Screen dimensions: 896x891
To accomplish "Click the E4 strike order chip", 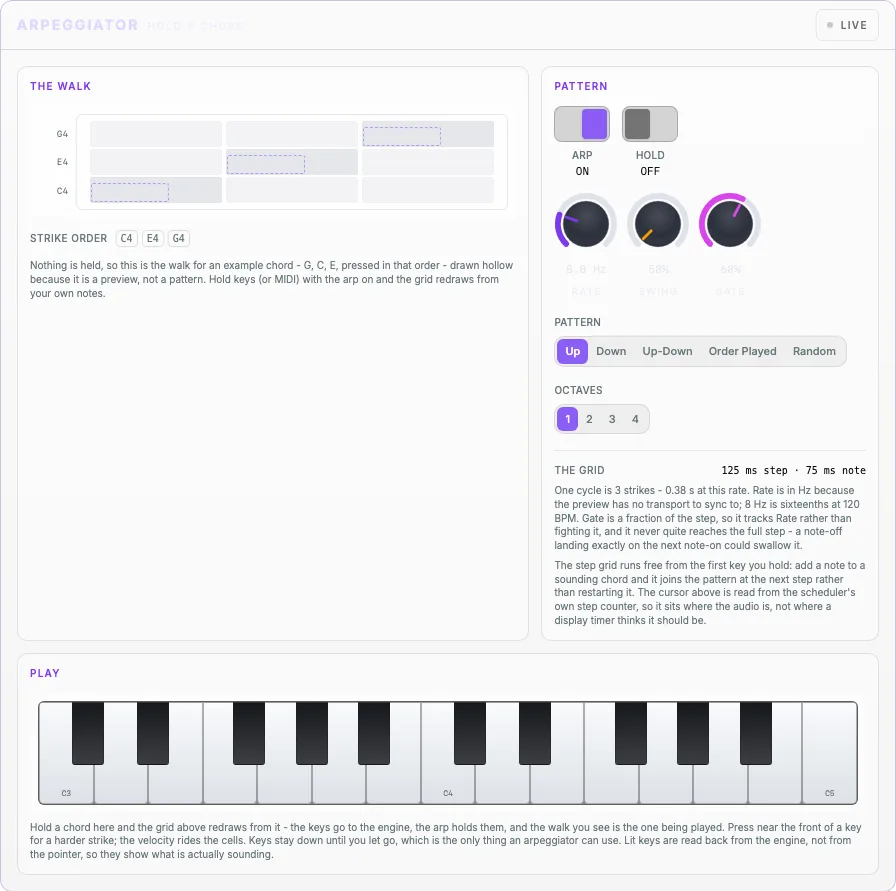I will (x=153, y=238).
